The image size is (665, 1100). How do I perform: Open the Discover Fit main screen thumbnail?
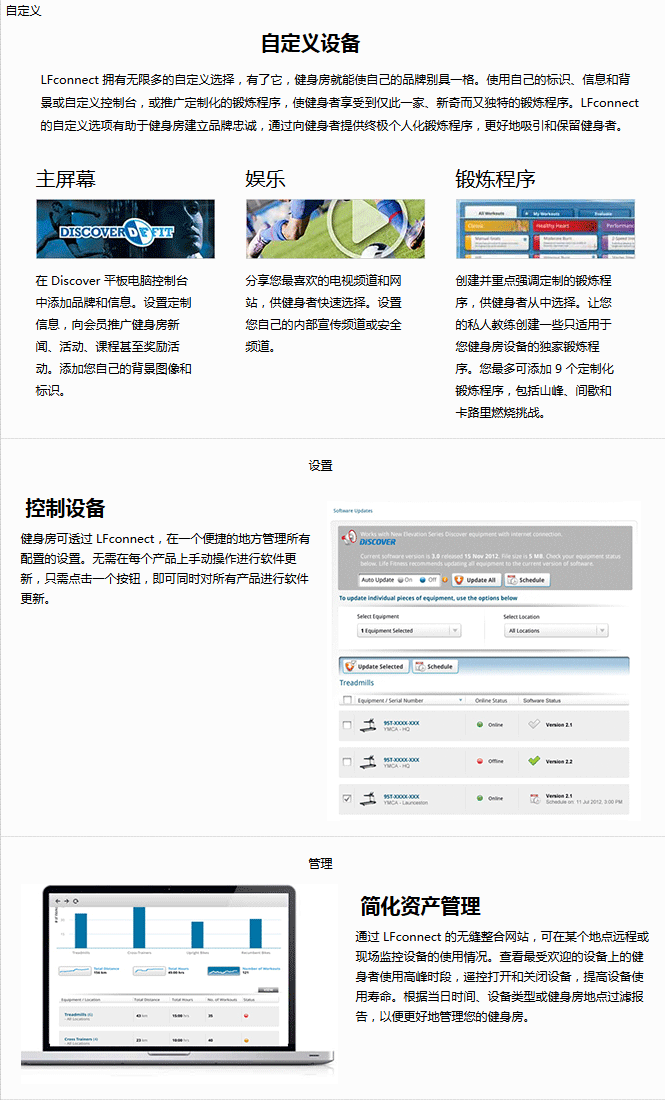125,229
